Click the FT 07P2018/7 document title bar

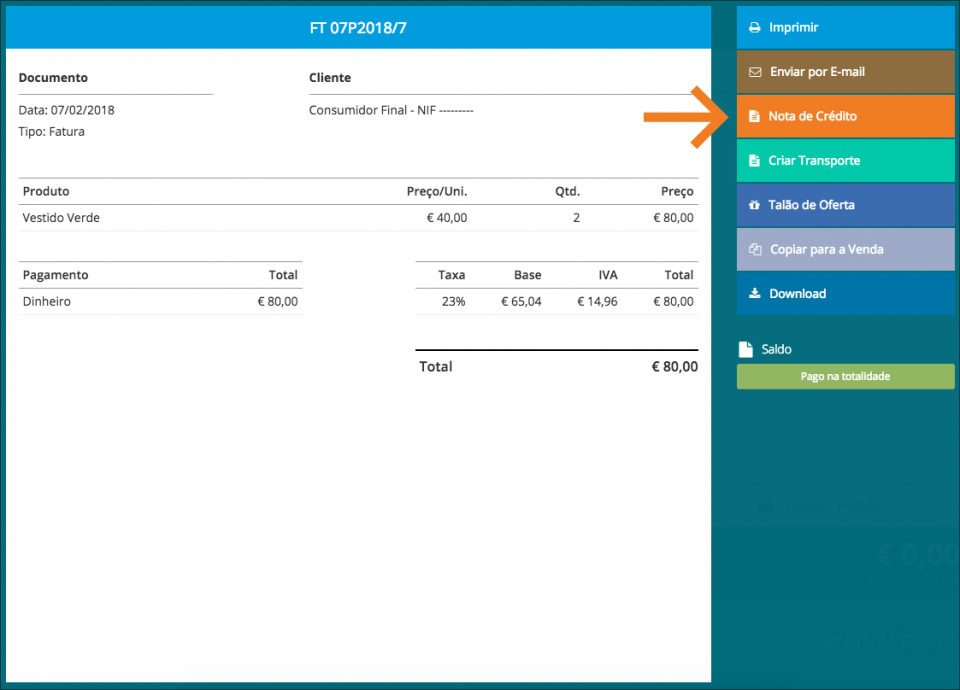358,28
